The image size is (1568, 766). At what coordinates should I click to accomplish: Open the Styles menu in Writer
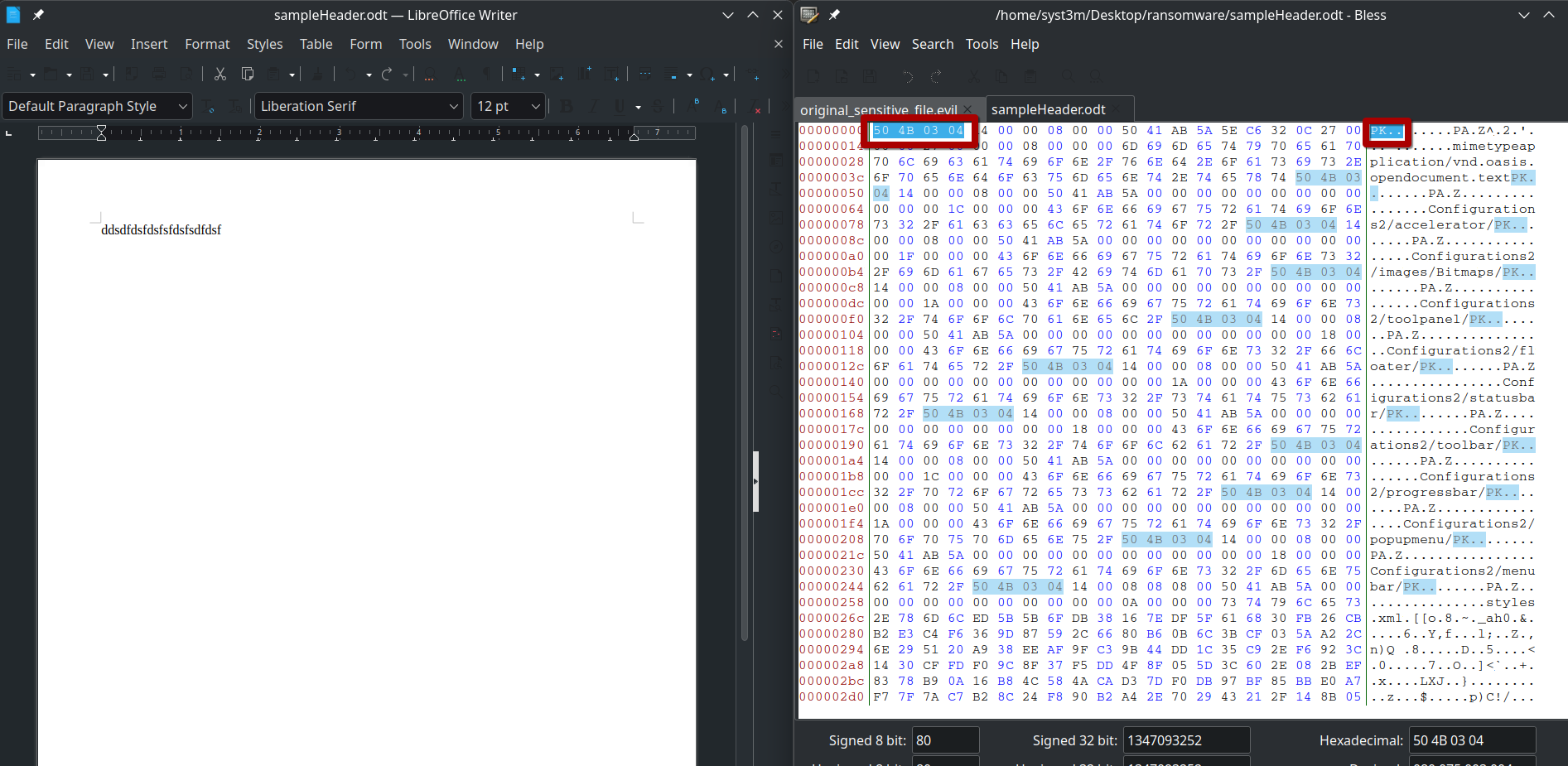(264, 44)
